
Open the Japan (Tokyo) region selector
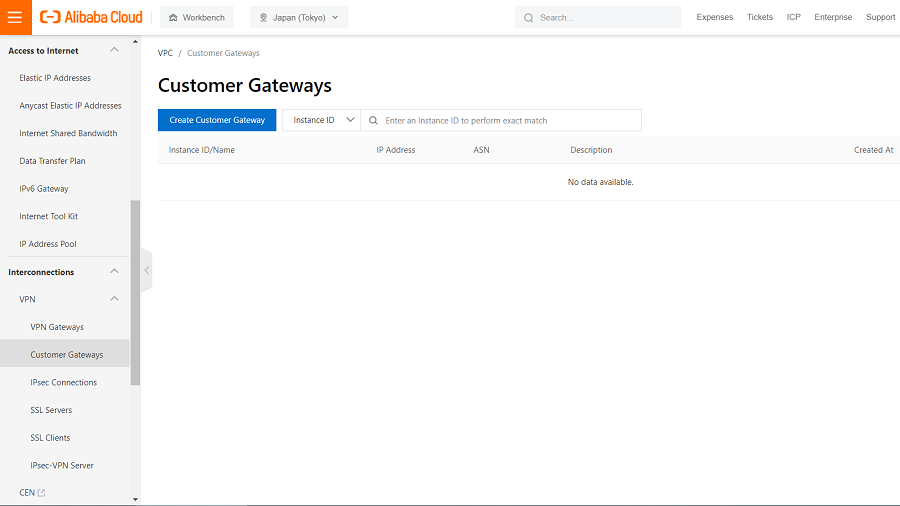click(299, 17)
